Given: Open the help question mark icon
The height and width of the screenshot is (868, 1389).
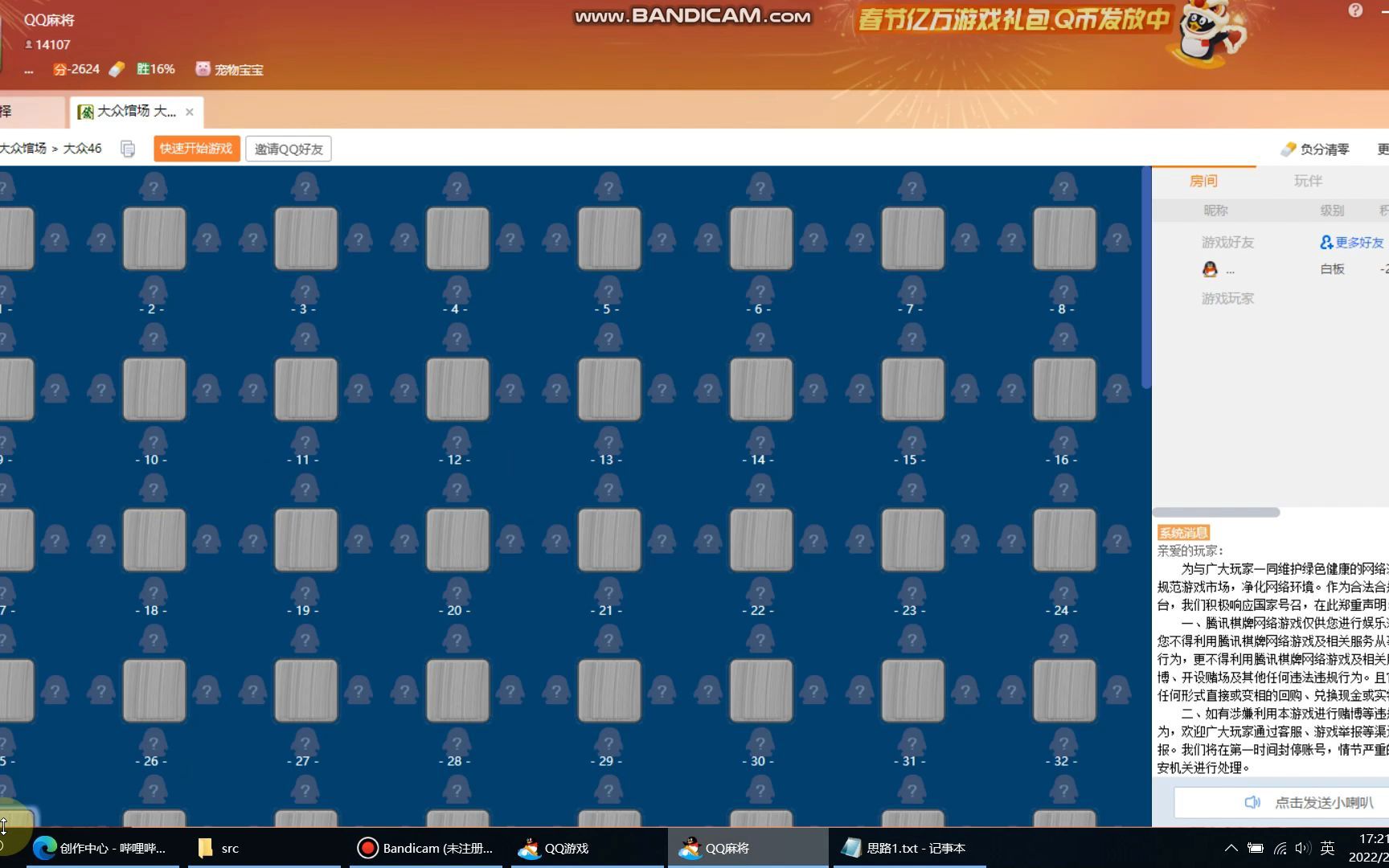Looking at the screenshot, I should pos(1355,10).
